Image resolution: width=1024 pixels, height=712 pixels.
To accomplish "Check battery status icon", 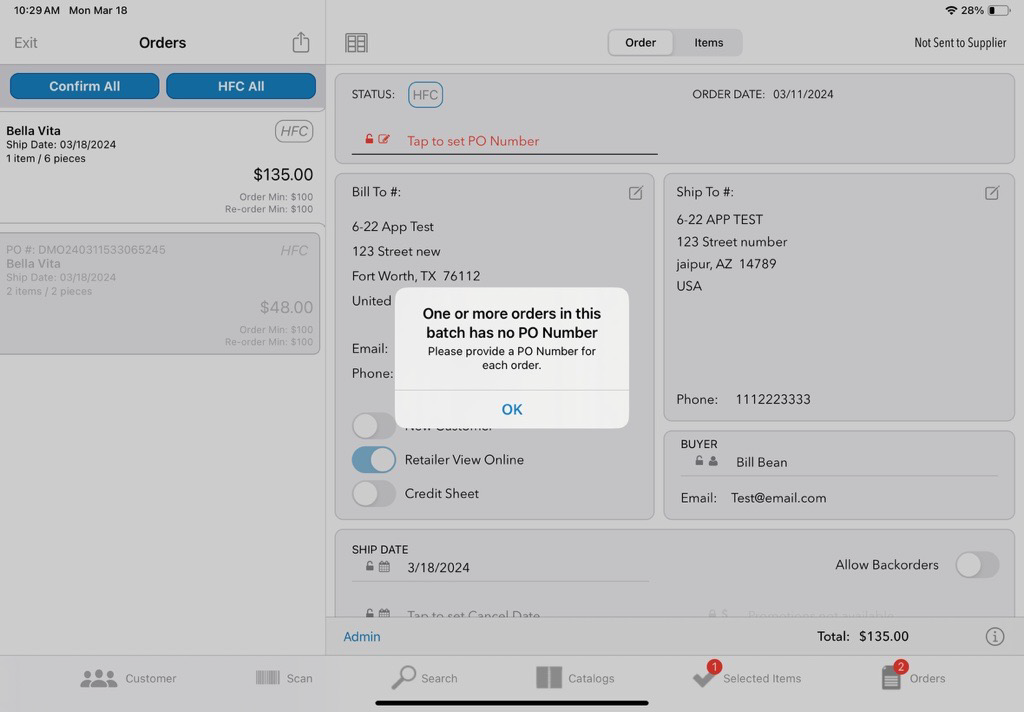I will pyautogui.click(x=998, y=10).
